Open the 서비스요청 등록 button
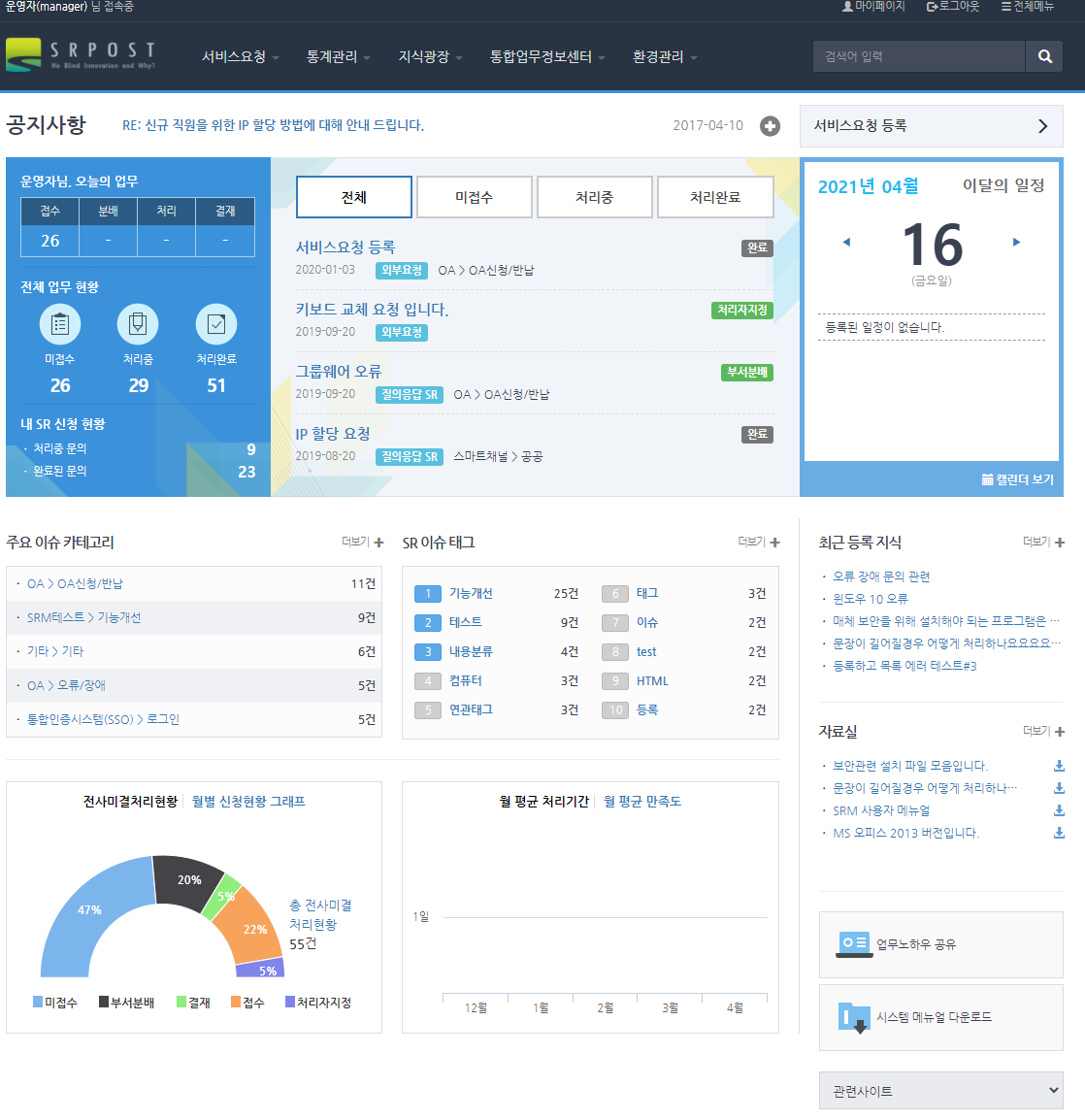This screenshot has width=1085, height=1120. tap(931, 126)
